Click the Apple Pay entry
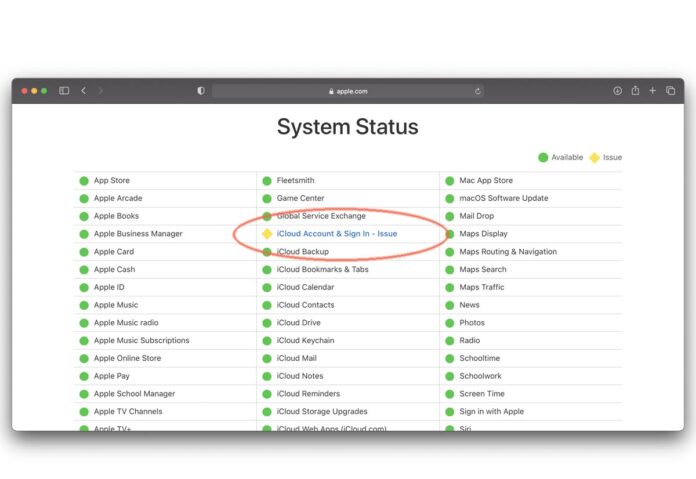696x479 pixels. tap(111, 376)
